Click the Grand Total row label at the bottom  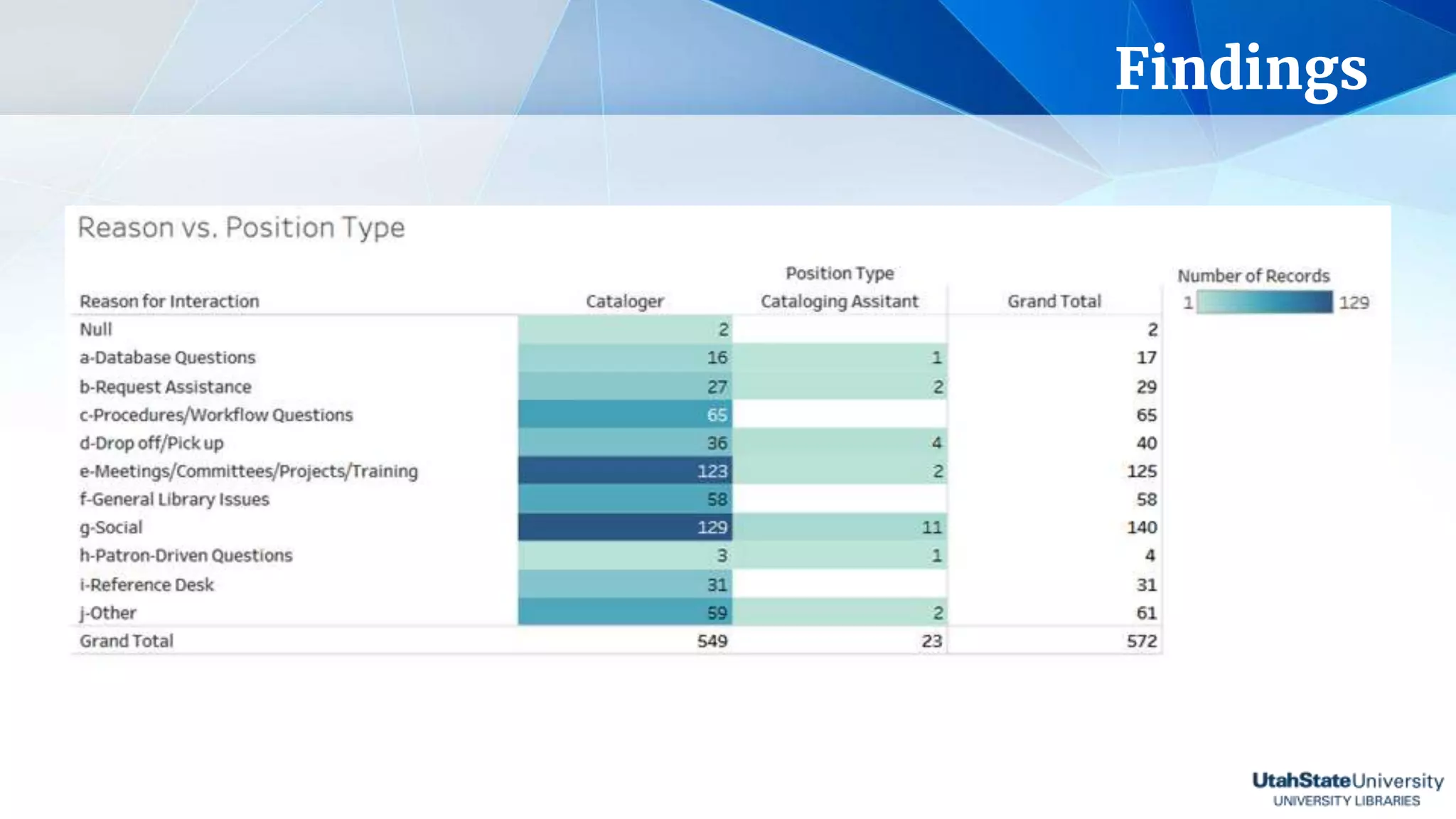tap(127, 641)
